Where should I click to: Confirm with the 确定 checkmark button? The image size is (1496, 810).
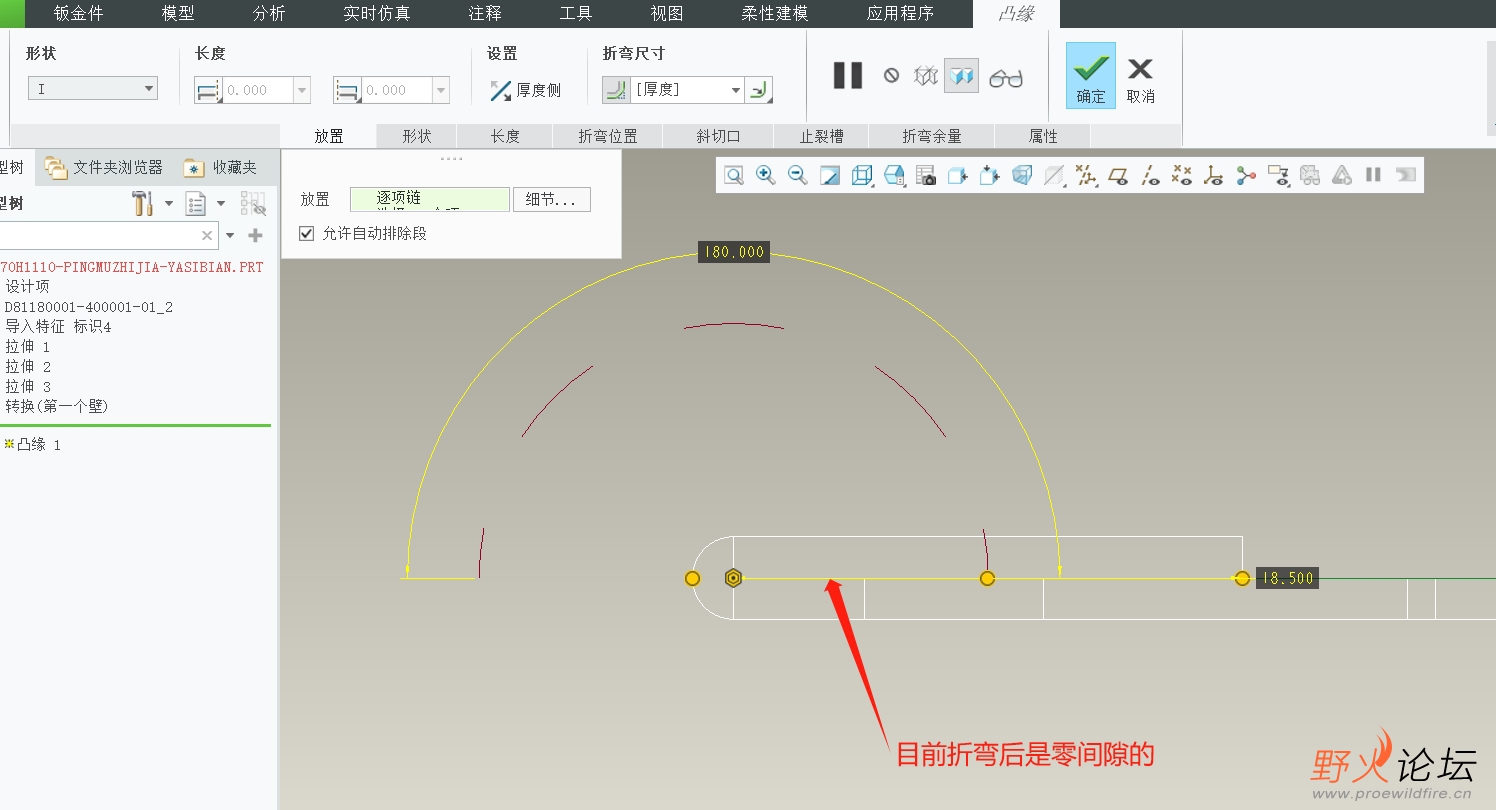pyautogui.click(x=1091, y=76)
